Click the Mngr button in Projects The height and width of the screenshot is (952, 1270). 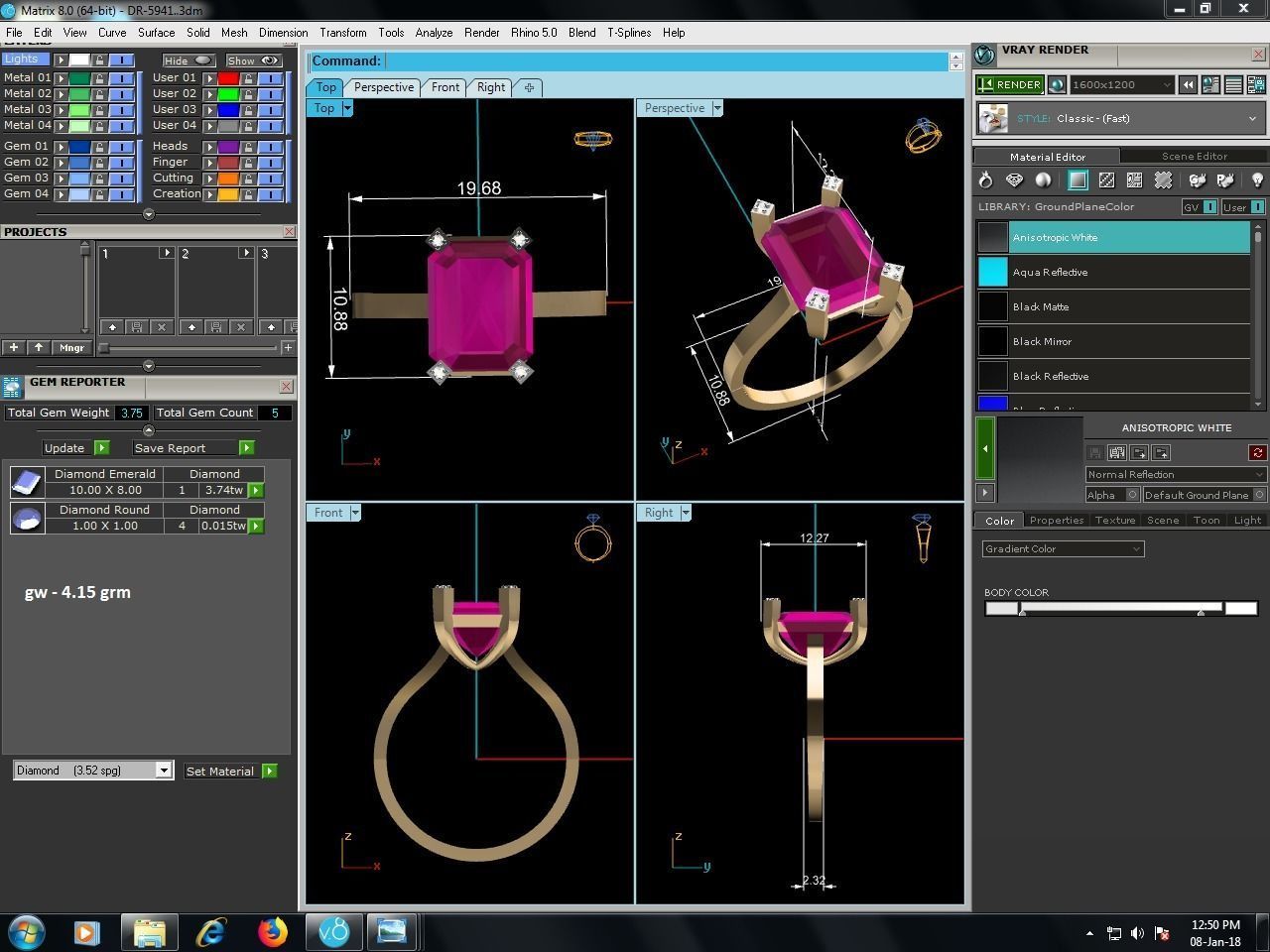(71, 347)
